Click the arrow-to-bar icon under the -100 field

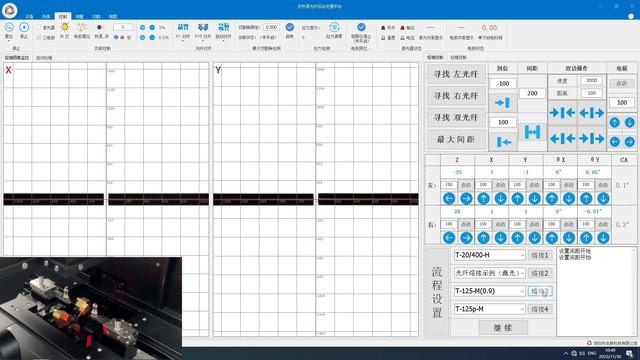502,102
